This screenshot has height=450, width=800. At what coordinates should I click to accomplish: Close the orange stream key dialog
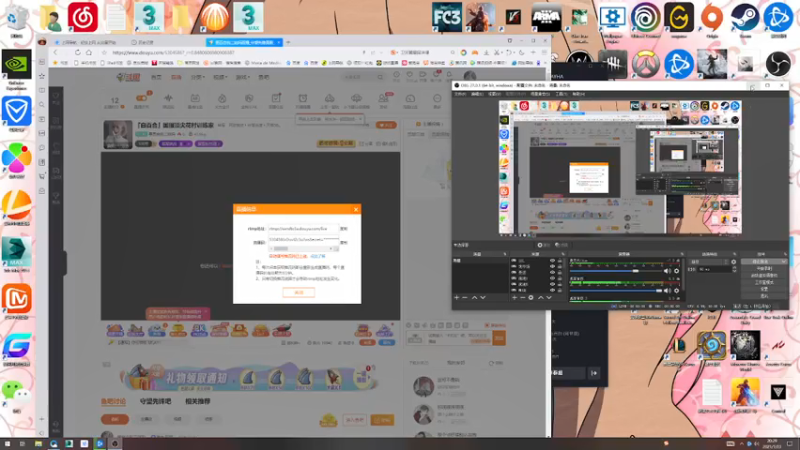(356, 209)
